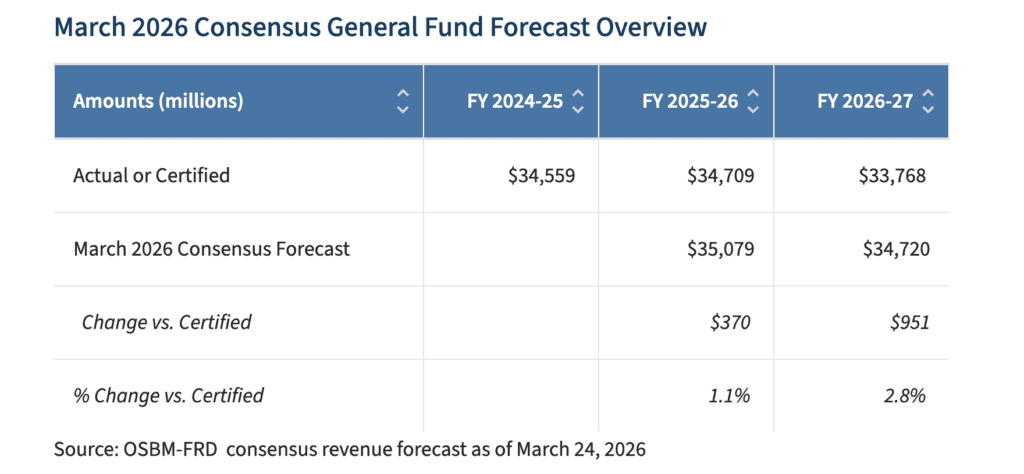Click the sort arrows beside Amounts (millions)
Viewport: 1024px width, 474px height.
pyautogui.click(x=402, y=101)
